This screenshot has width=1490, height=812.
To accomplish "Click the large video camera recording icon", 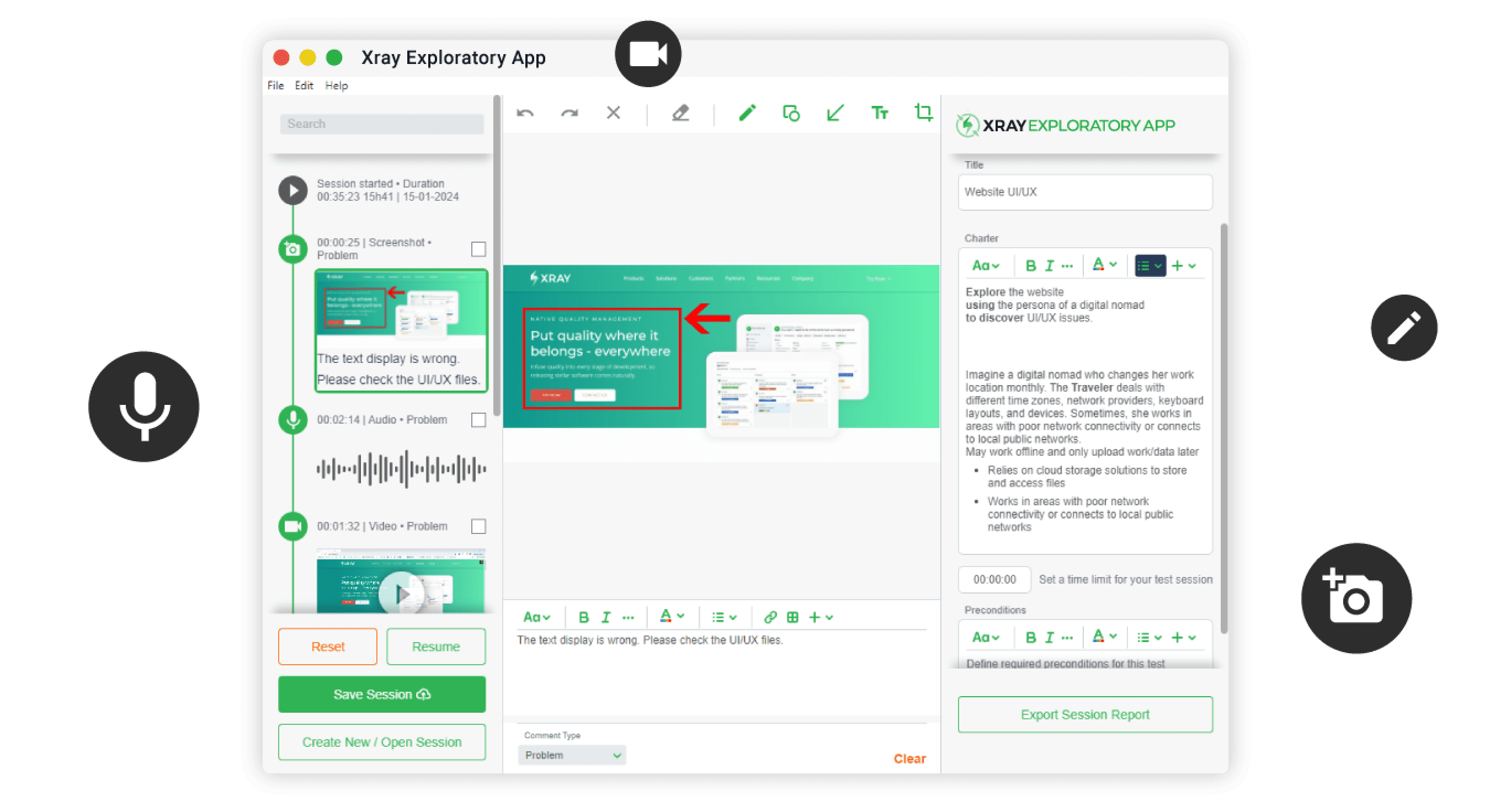I will (x=647, y=55).
